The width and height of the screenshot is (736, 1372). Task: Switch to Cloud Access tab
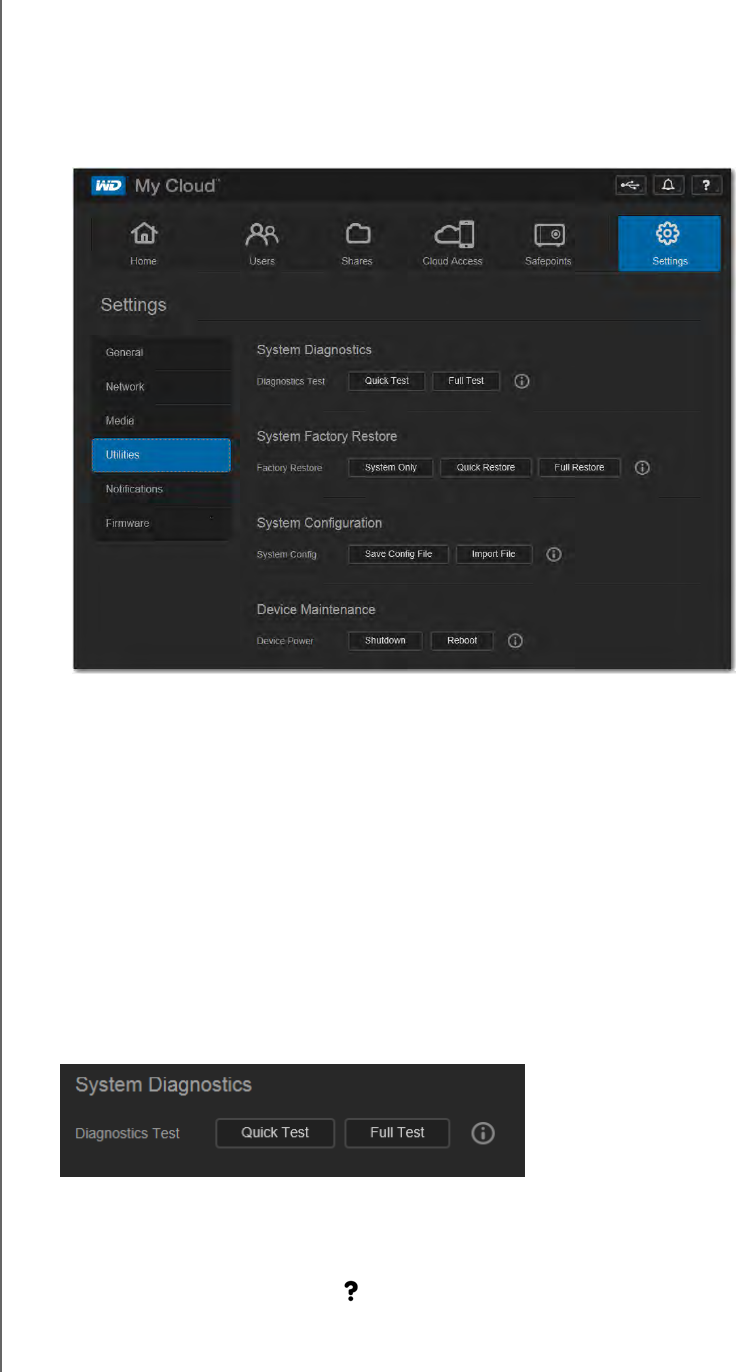[453, 244]
